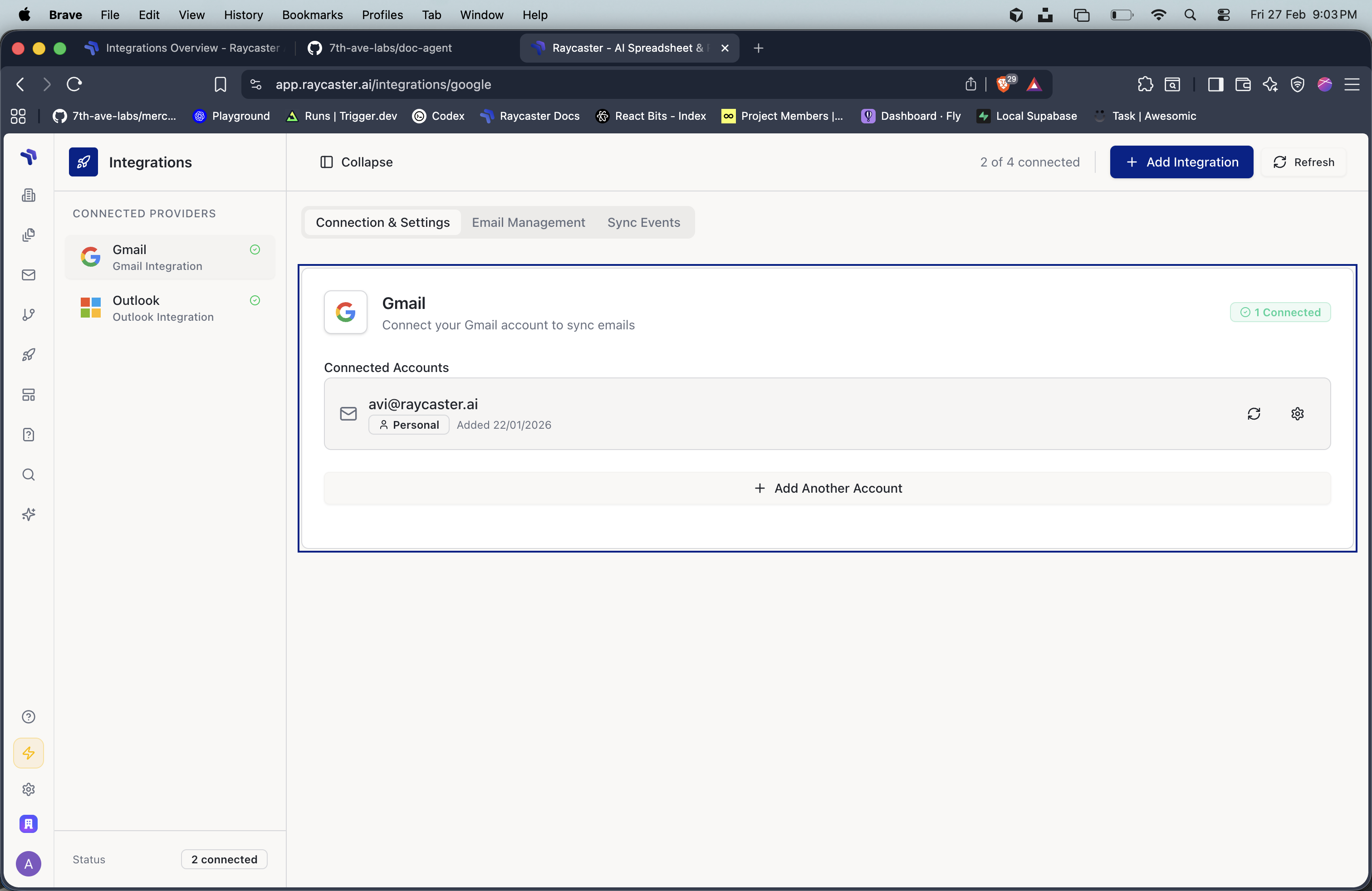This screenshot has height=891, width=1372.
Task: Click the Brave Rewards triangle icon
Action: [x=1034, y=84]
